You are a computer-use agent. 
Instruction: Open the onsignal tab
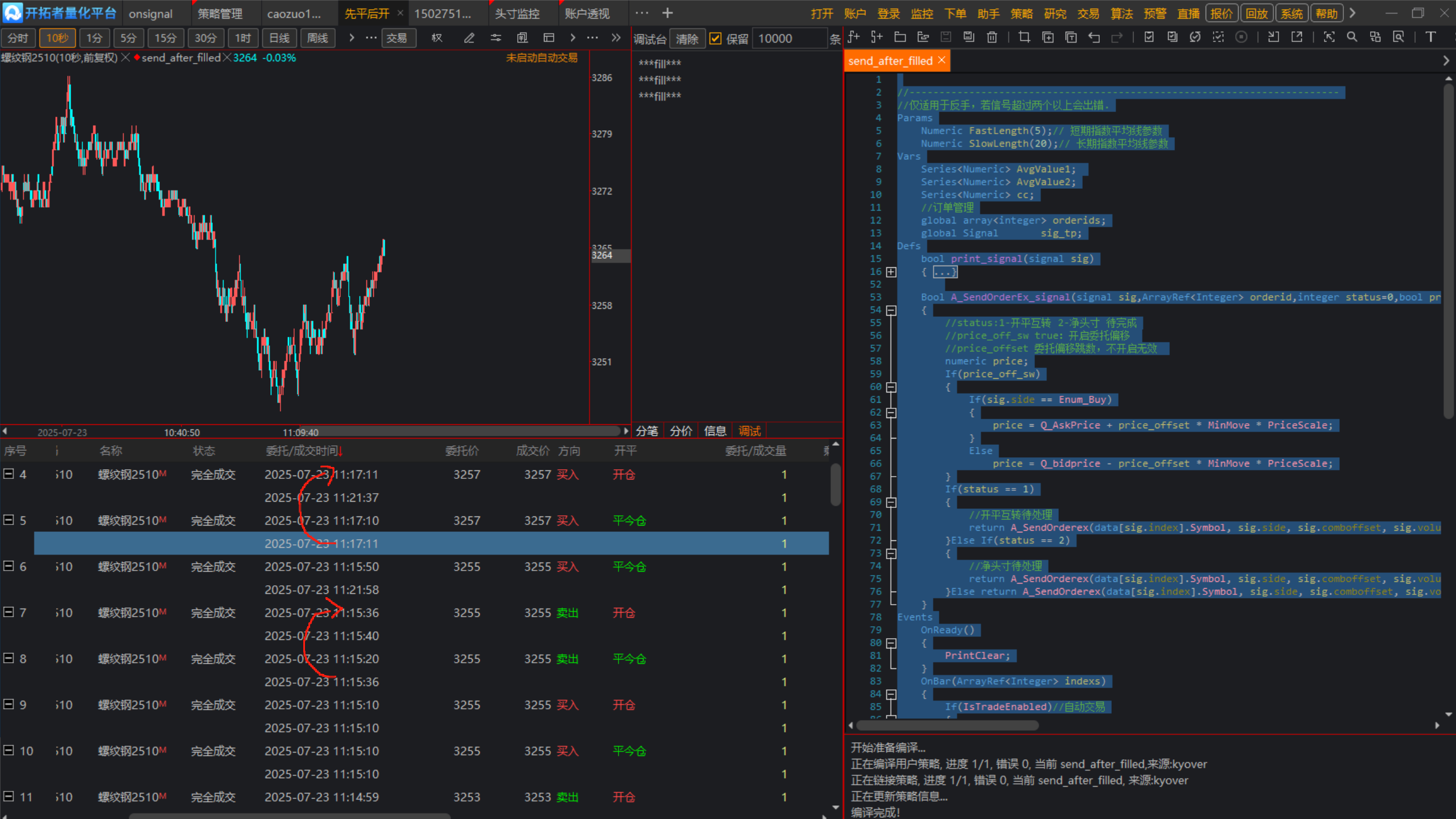click(x=151, y=14)
